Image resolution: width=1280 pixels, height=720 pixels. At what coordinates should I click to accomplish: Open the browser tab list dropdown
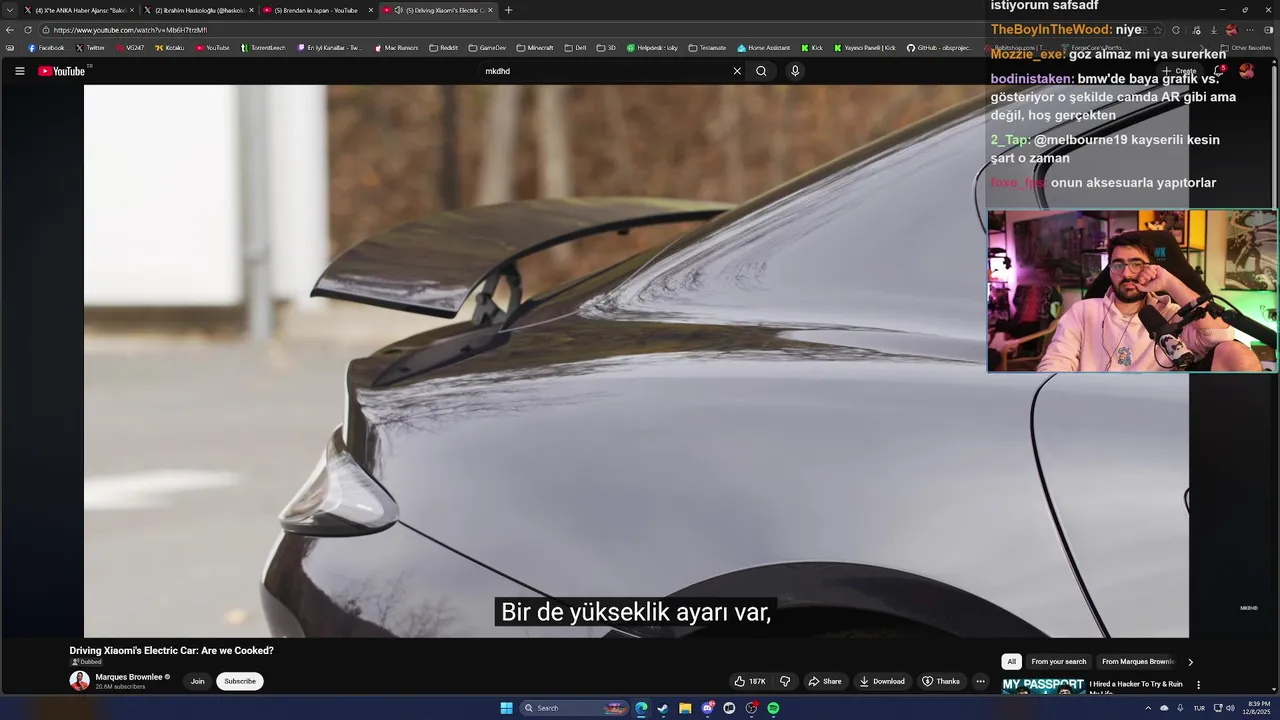[10, 10]
